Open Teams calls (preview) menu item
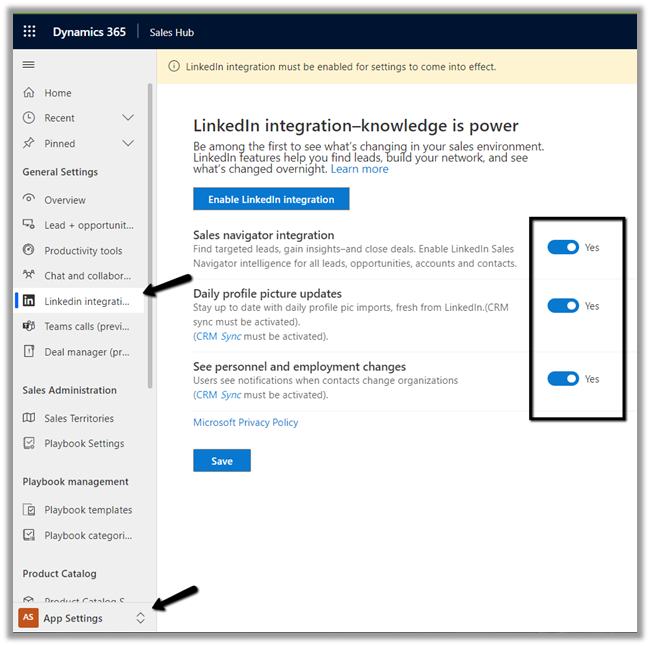 point(79,326)
